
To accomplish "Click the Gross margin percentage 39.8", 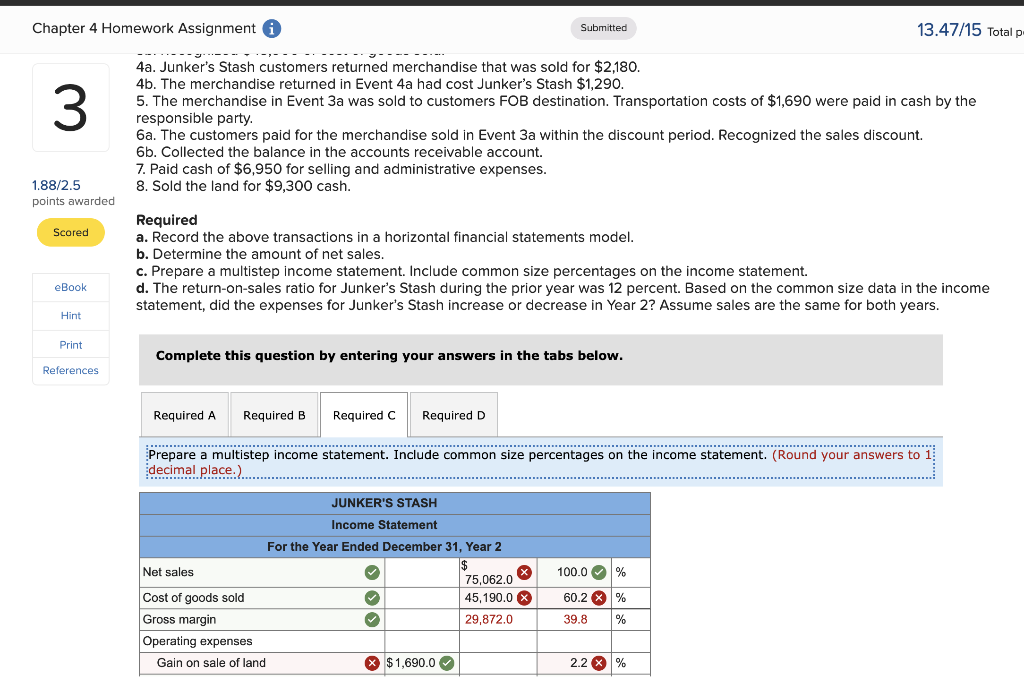I will 575,619.
